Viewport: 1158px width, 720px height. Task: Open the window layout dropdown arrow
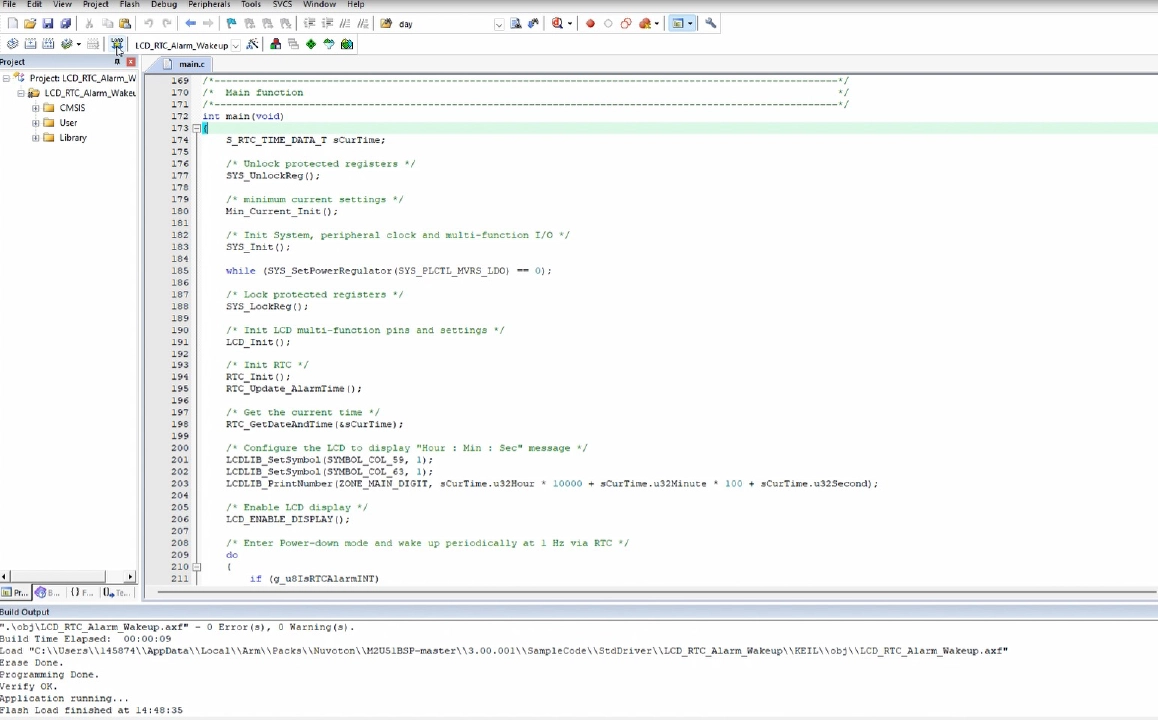(x=690, y=24)
